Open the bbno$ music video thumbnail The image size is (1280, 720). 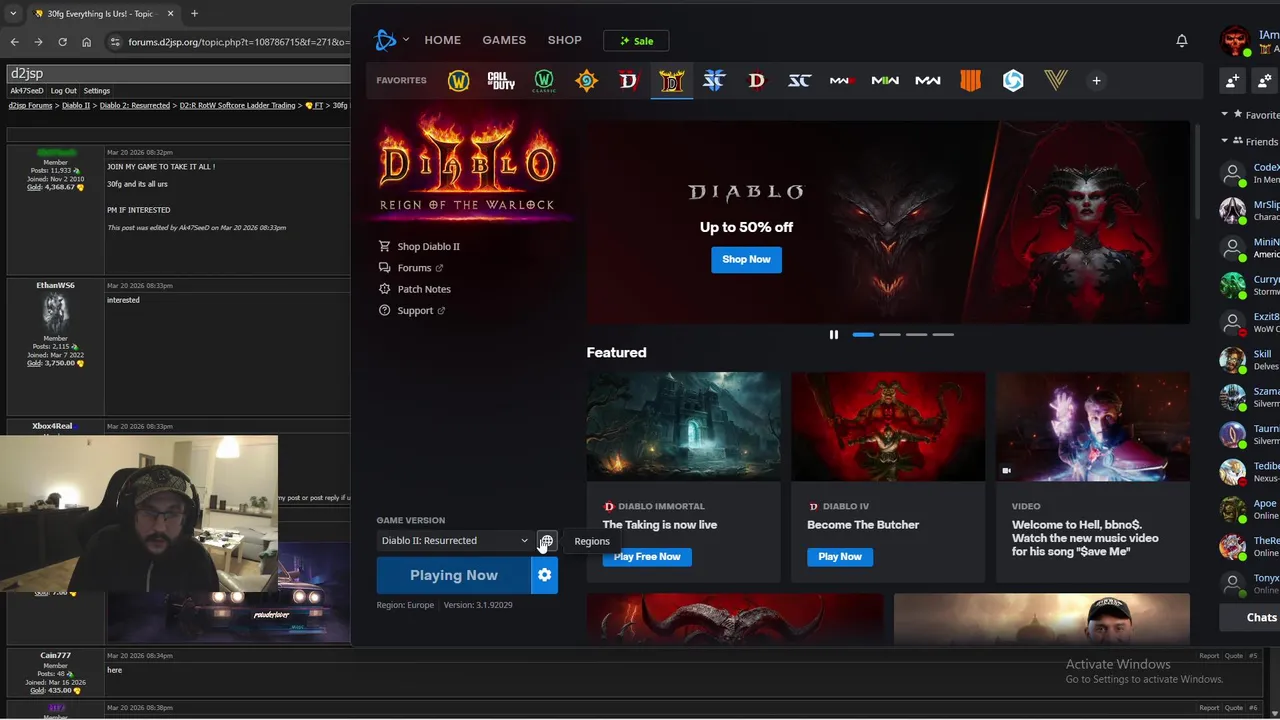tap(1093, 427)
